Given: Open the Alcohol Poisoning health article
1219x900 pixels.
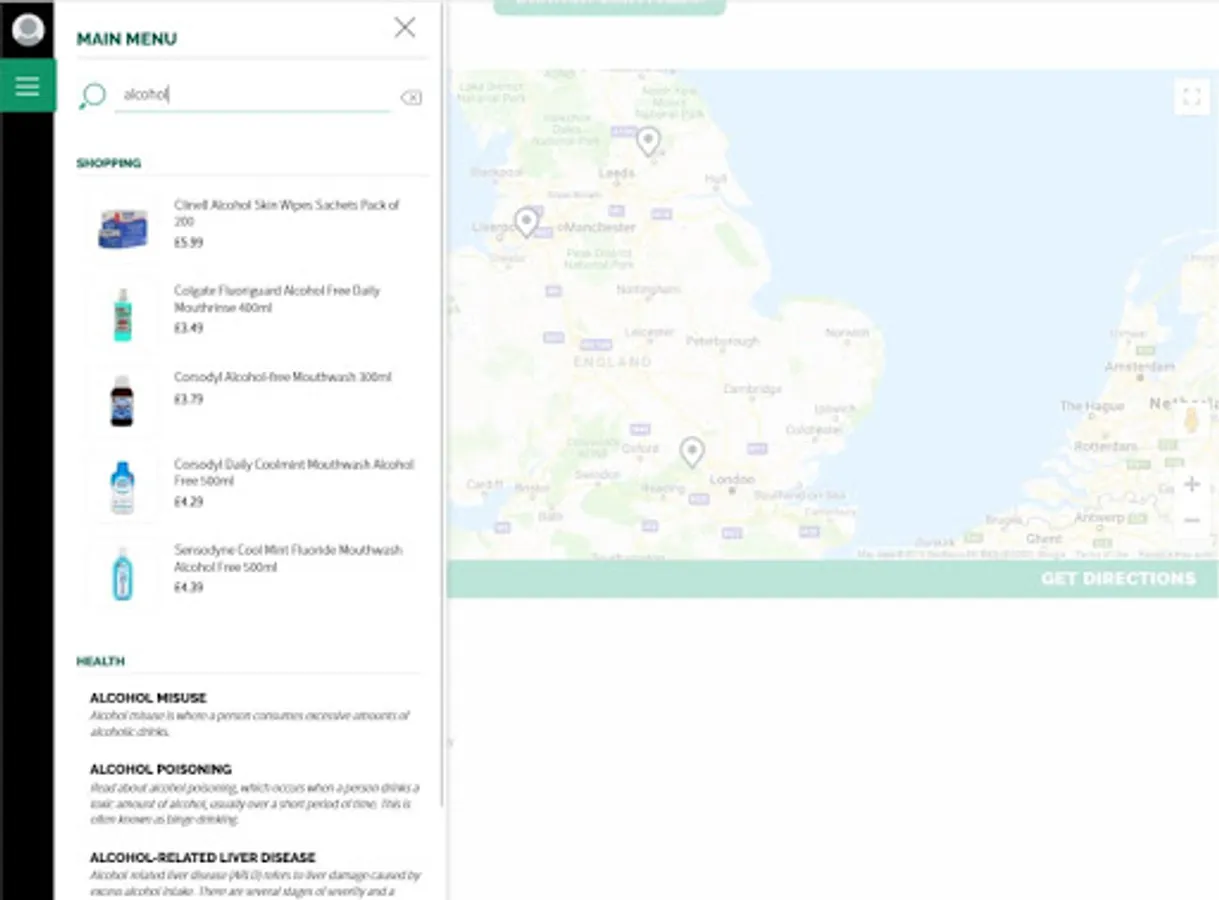Looking at the screenshot, I should 160,769.
